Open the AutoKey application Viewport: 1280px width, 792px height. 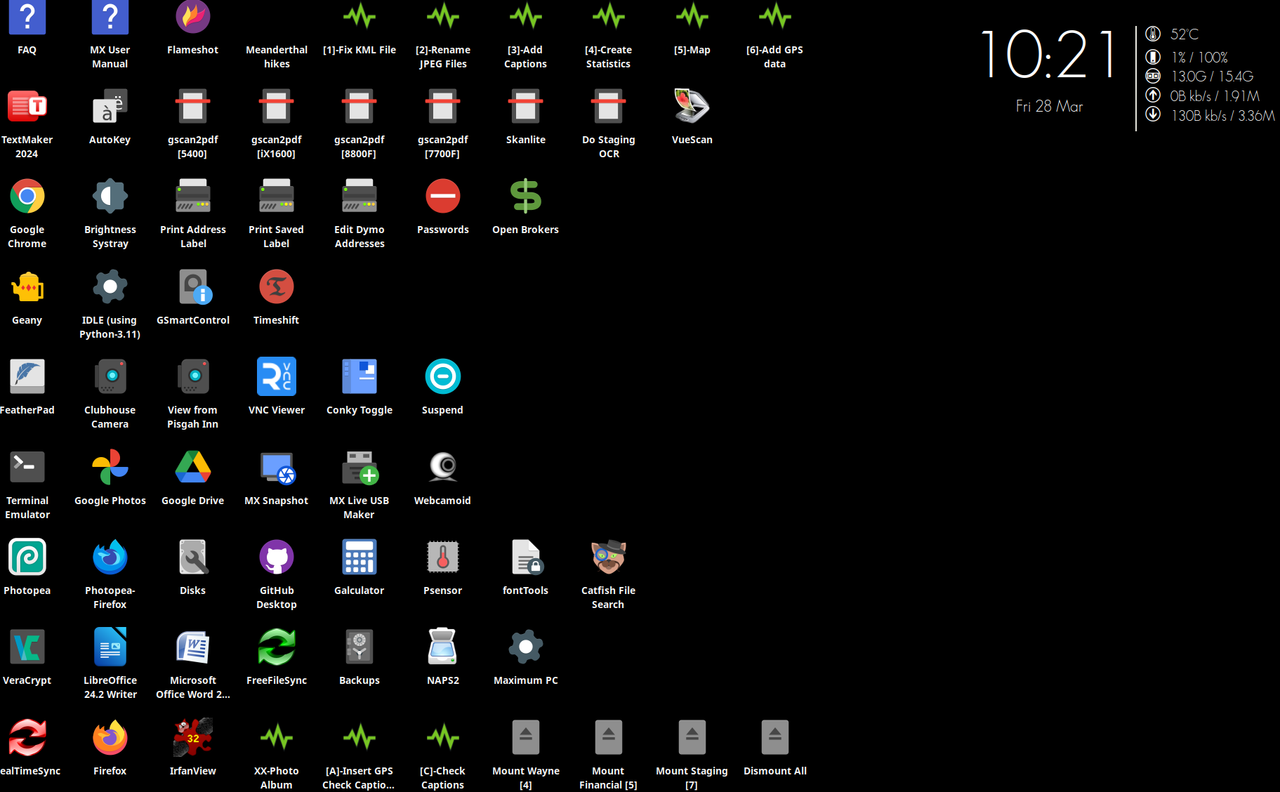tap(110, 107)
